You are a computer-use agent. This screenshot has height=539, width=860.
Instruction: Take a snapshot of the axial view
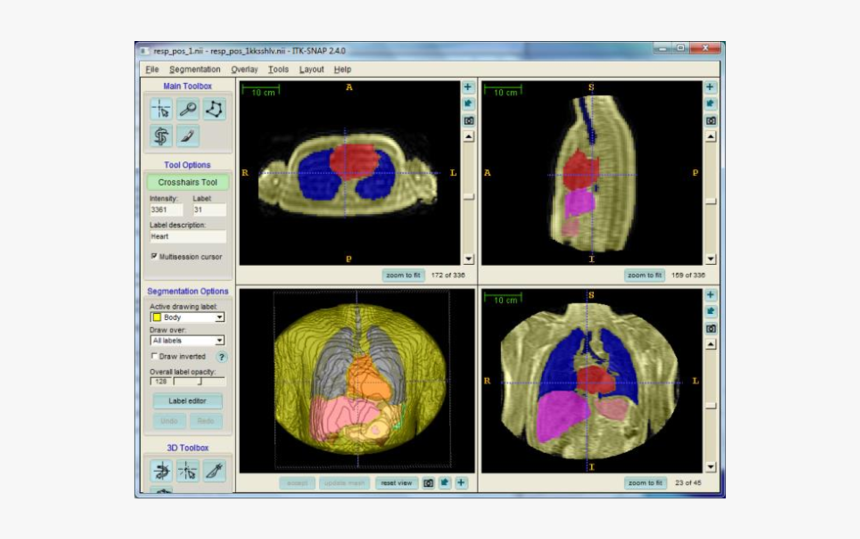coord(468,121)
